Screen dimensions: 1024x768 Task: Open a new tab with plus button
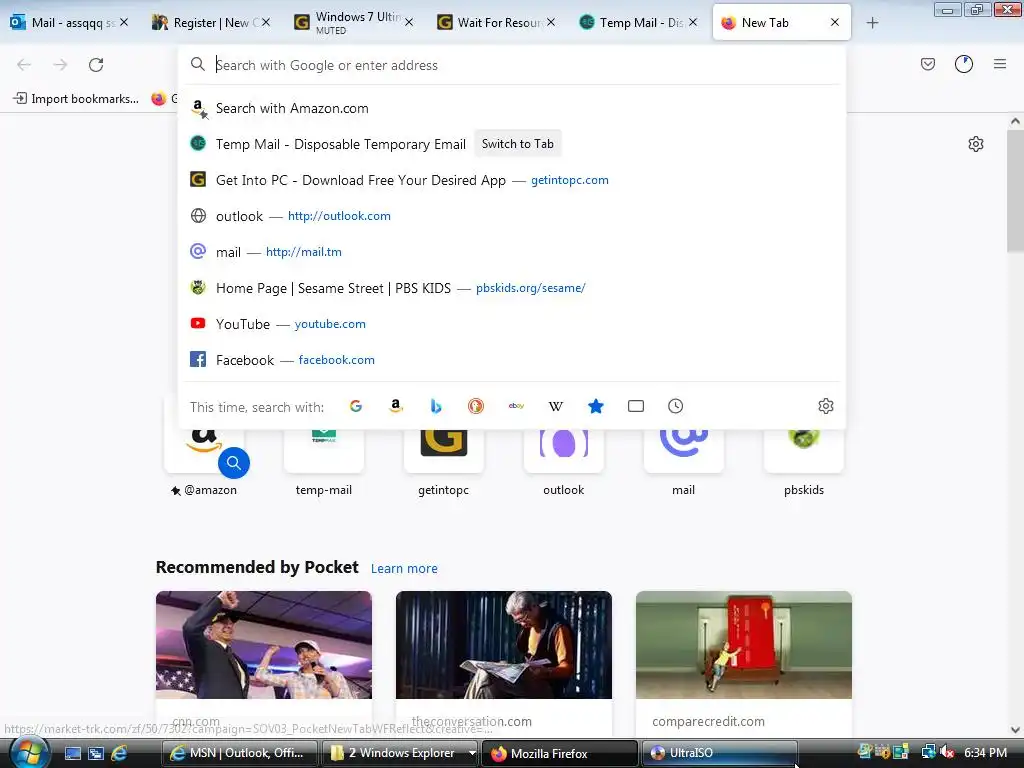[872, 23]
